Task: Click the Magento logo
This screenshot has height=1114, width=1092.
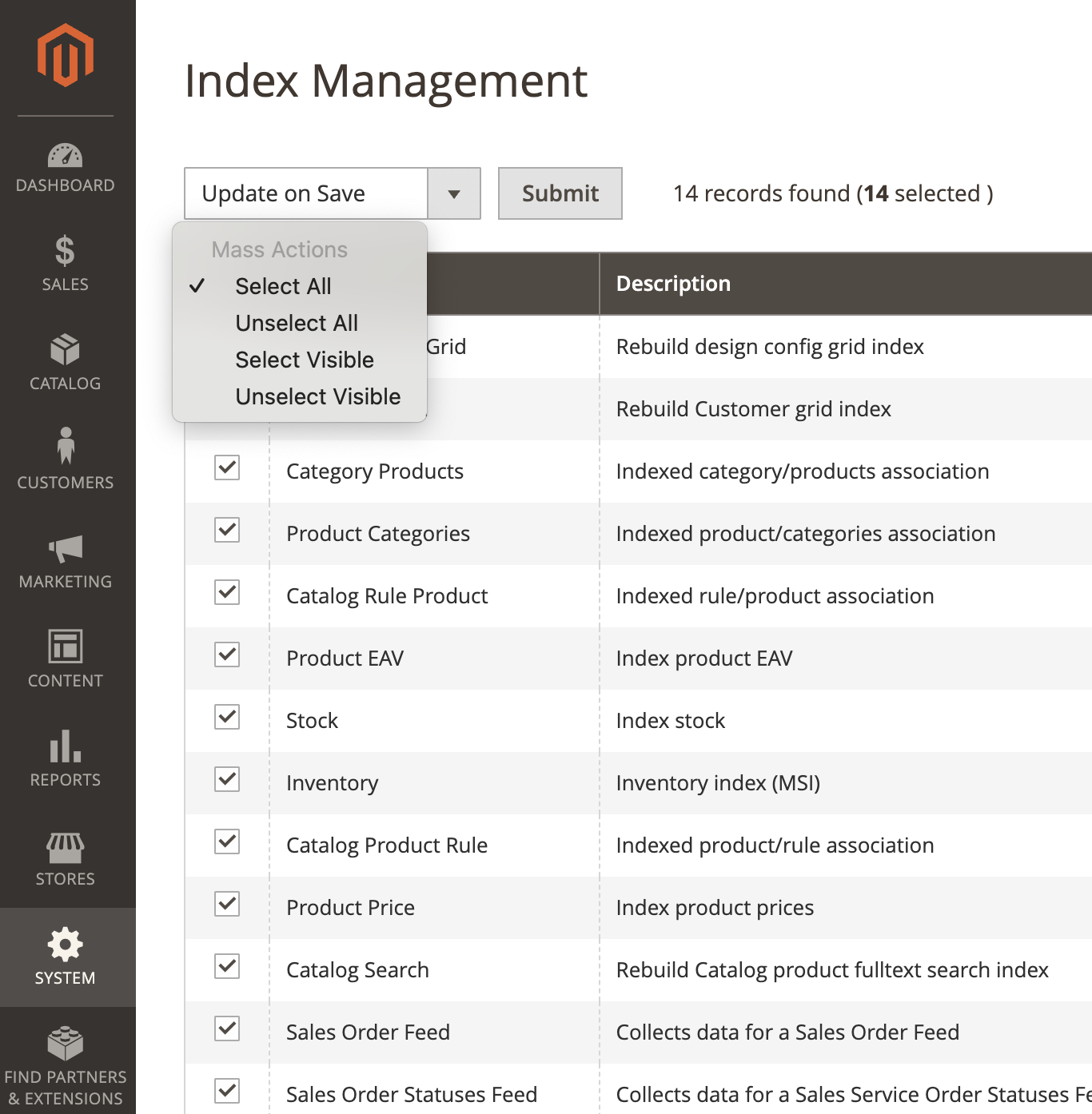Action: pos(65,54)
